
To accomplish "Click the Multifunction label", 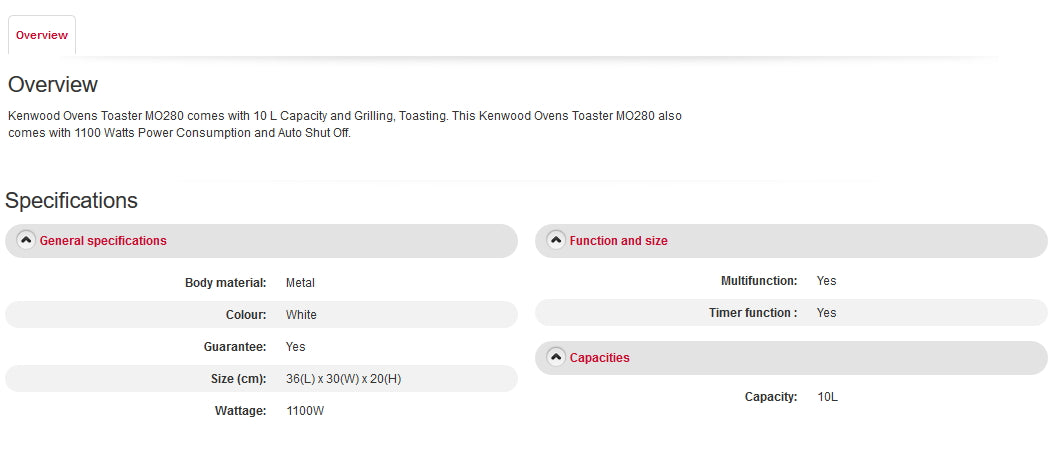I will (x=759, y=281).
